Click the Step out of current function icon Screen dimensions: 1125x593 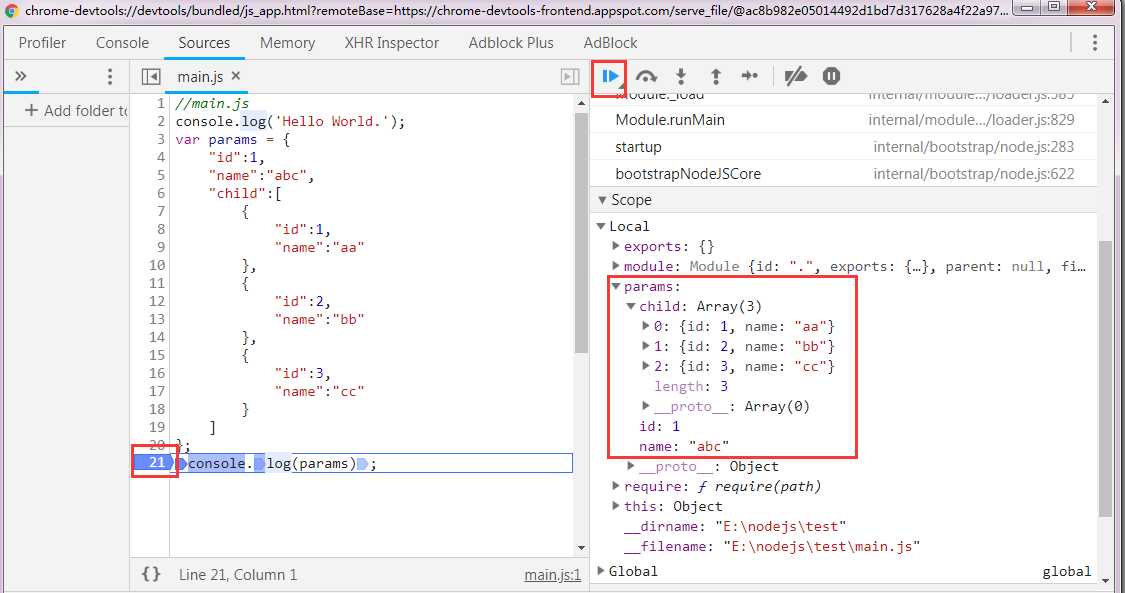(715, 77)
